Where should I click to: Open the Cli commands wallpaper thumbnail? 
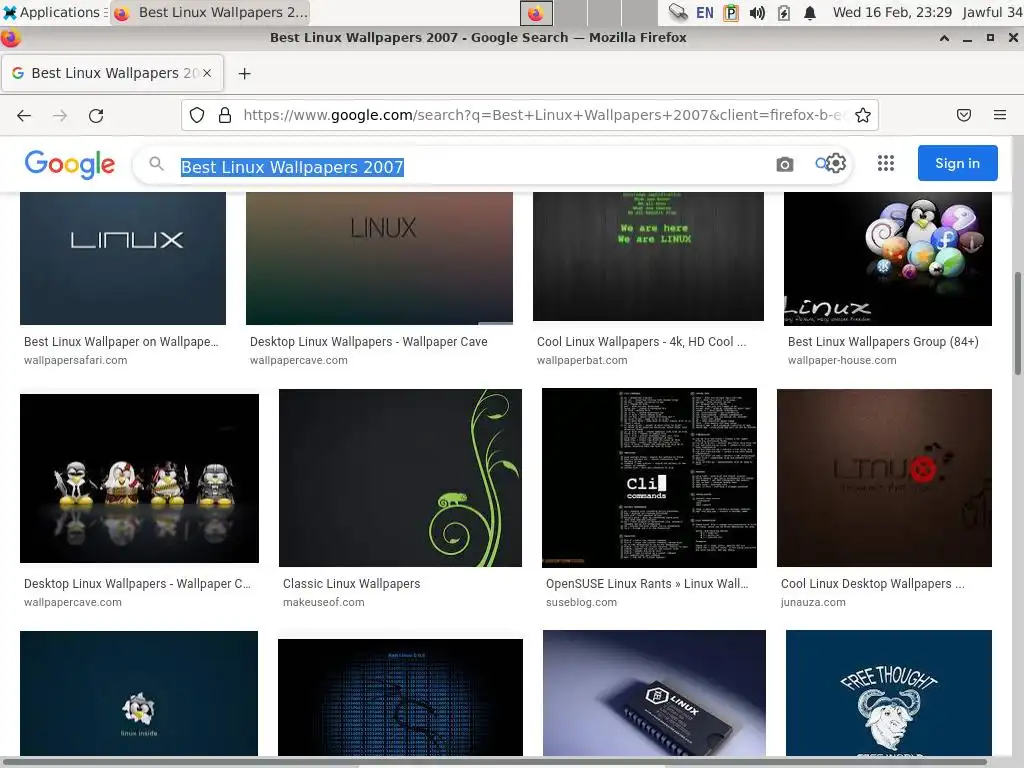click(649, 477)
